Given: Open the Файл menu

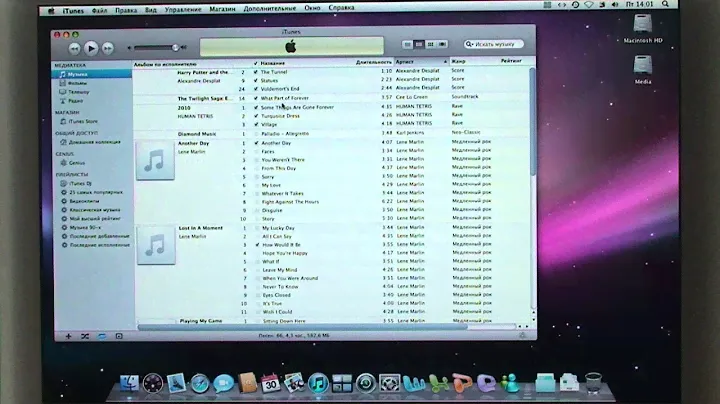Looking at the screenshot, I should pyautogui.click(x=97, y=5).
